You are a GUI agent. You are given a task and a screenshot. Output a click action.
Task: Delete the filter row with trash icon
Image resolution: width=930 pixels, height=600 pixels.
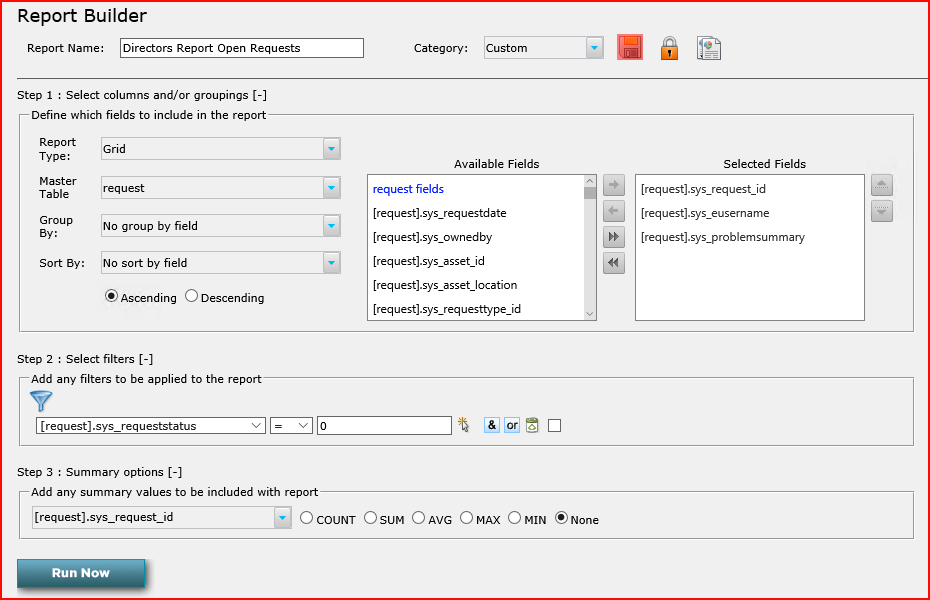532,425
